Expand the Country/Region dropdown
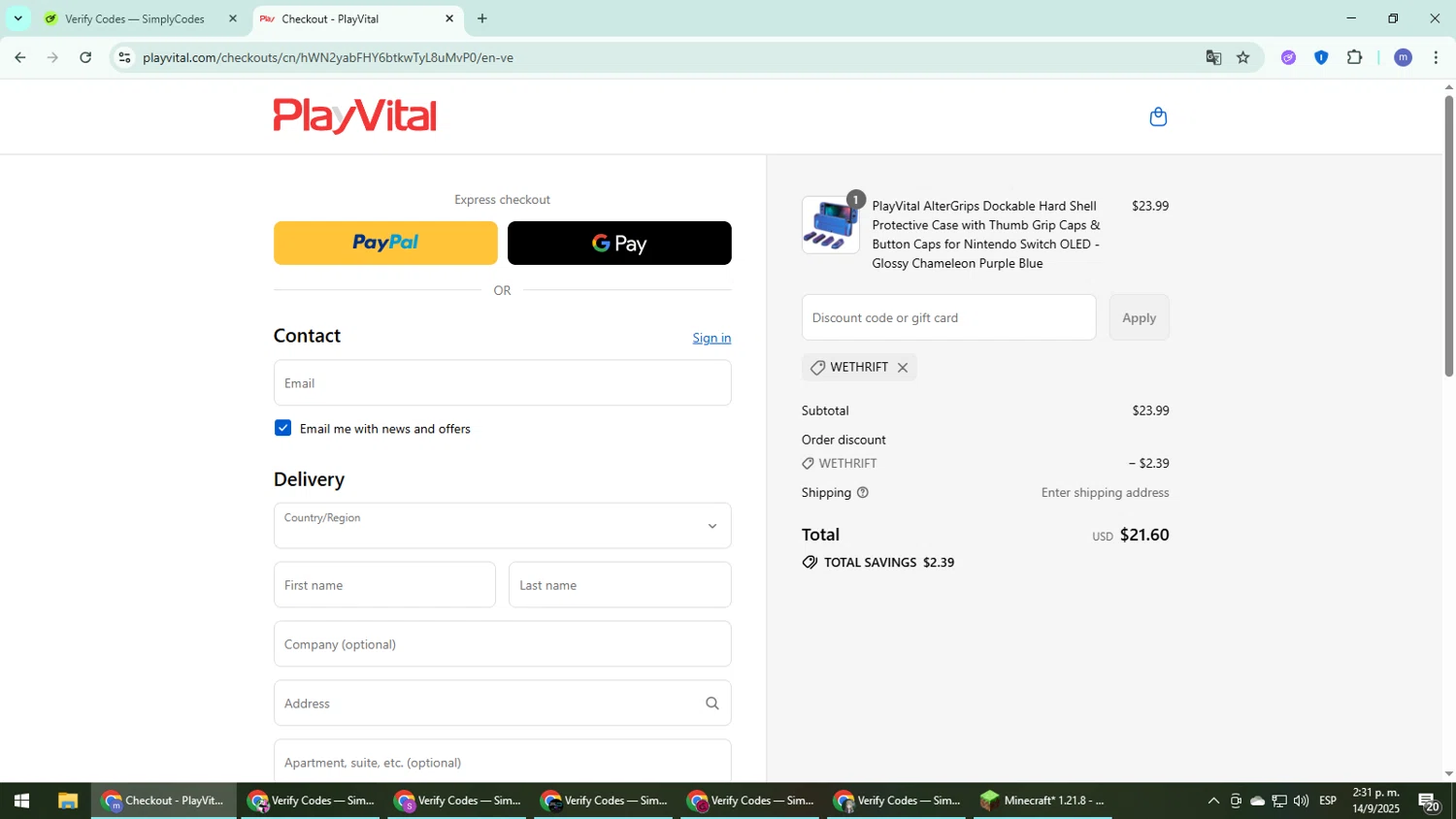The width and height of the screenshot is (1456, 819). pos(502,526)
